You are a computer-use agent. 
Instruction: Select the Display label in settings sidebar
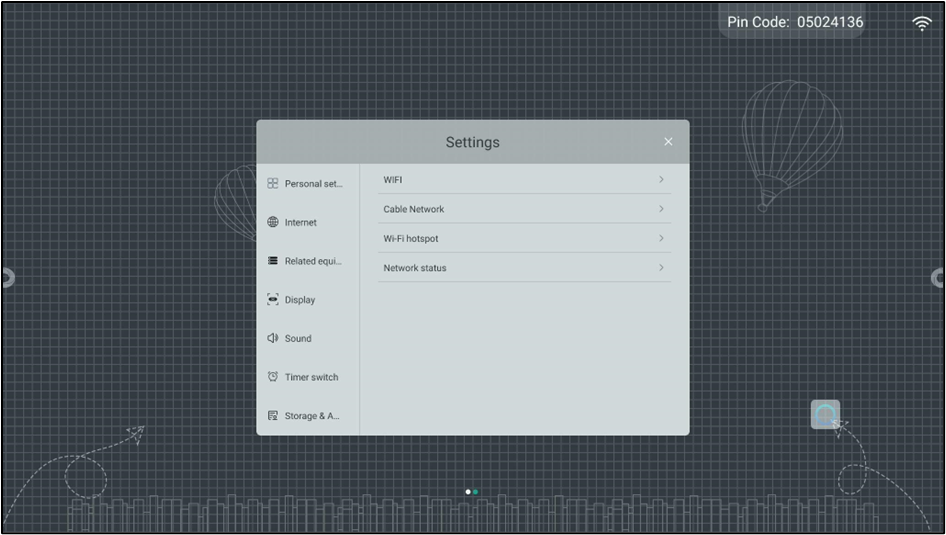pos(300,300)
